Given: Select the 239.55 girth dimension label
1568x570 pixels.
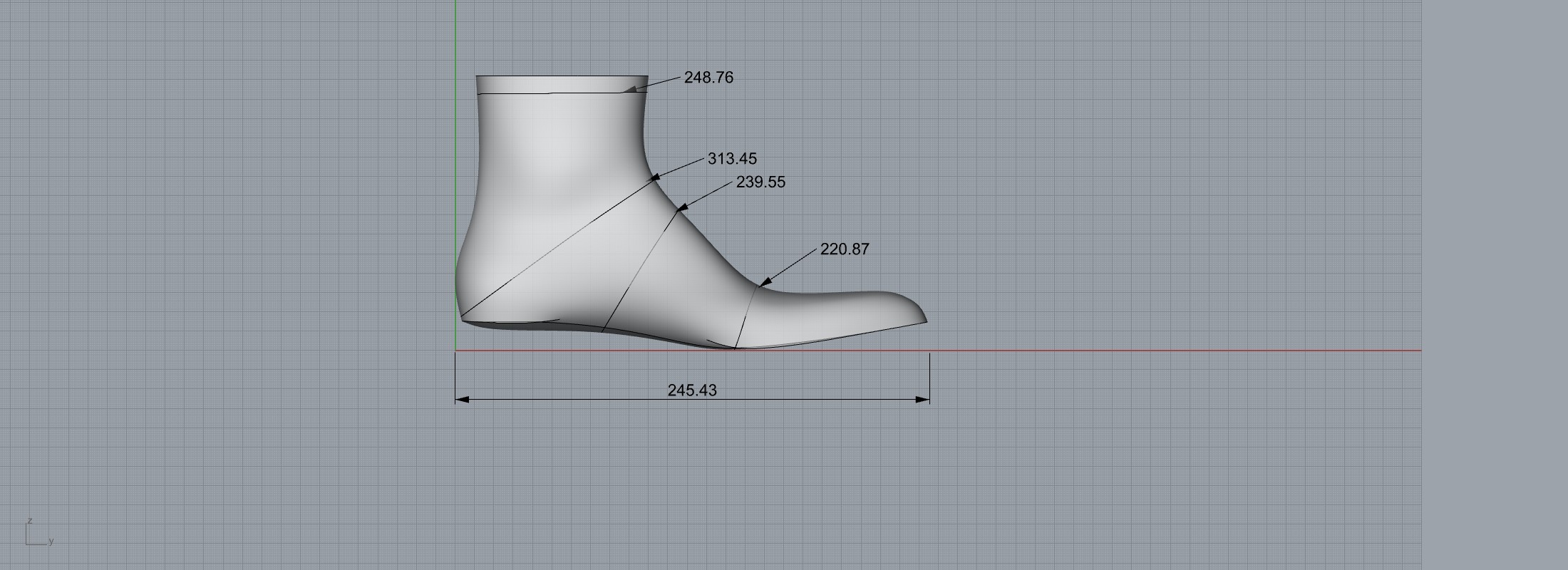Looking at the screenshot, I should [x=760, y=182].
